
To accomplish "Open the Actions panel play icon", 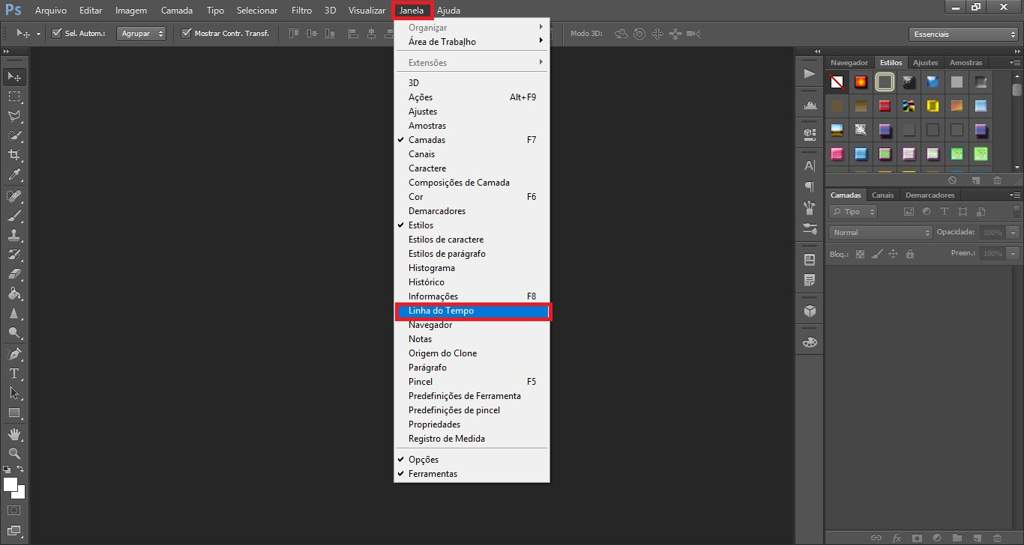I will 810,74.
